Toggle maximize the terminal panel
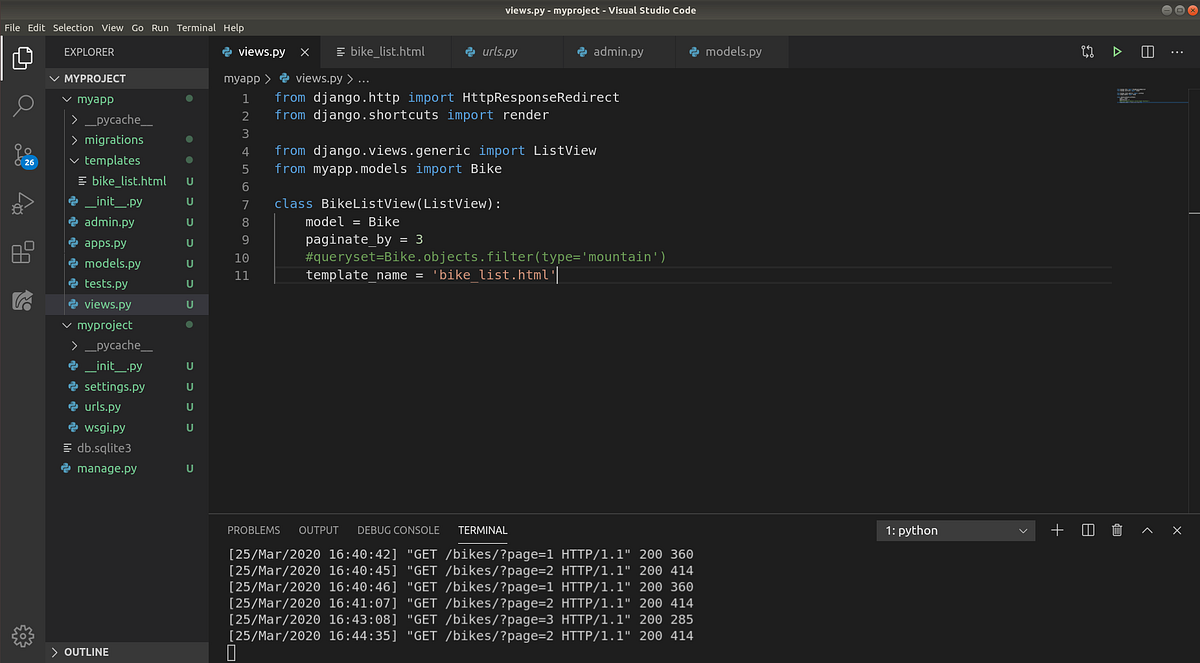 tap(1147, 530)
